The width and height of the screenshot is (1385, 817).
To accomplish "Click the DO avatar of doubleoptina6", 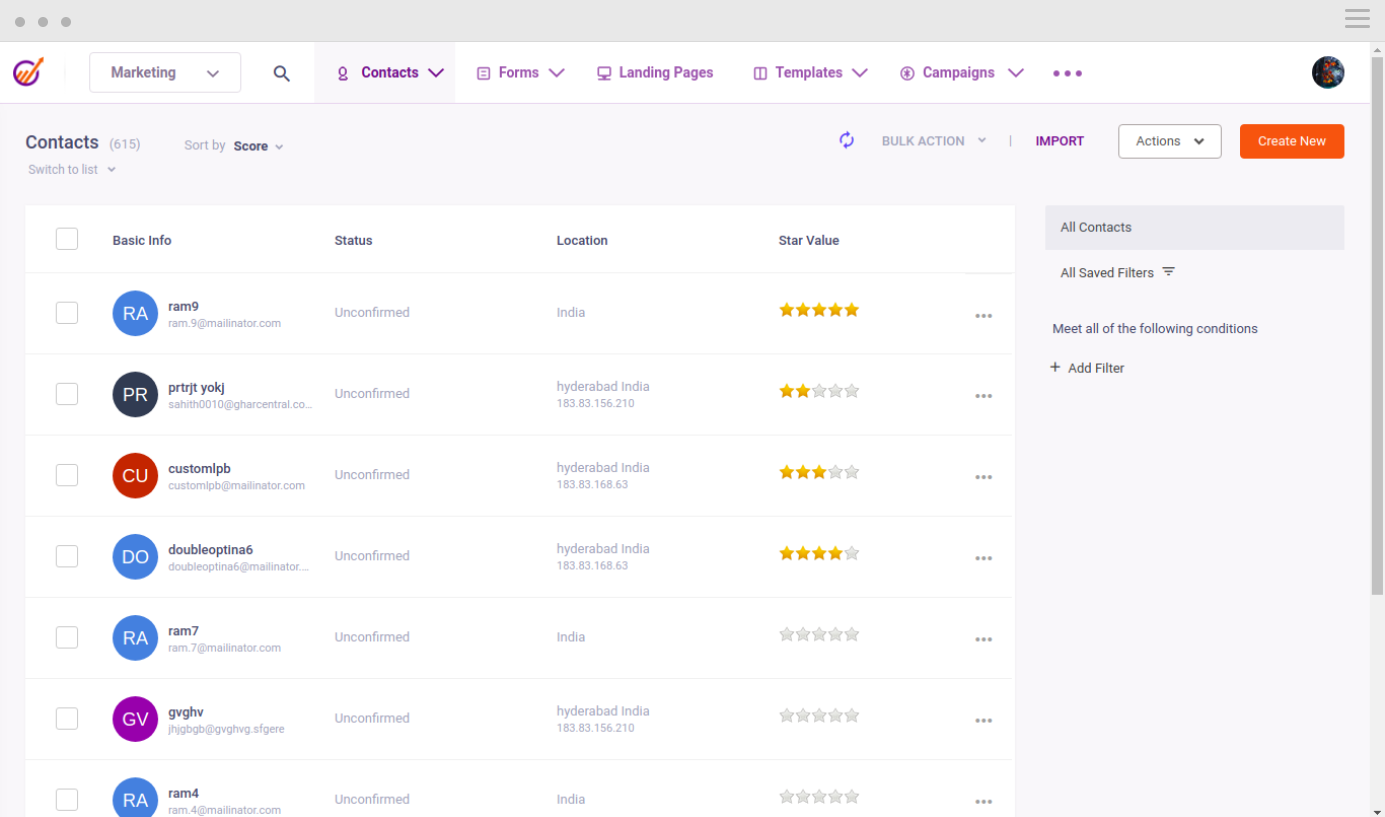I will [135, 557].
